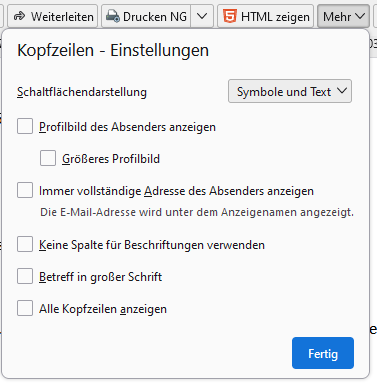This screenshot has height=383, width=377.
Task: Open the Drucken NG dropdown arrow
Action: tap(202, 16)
